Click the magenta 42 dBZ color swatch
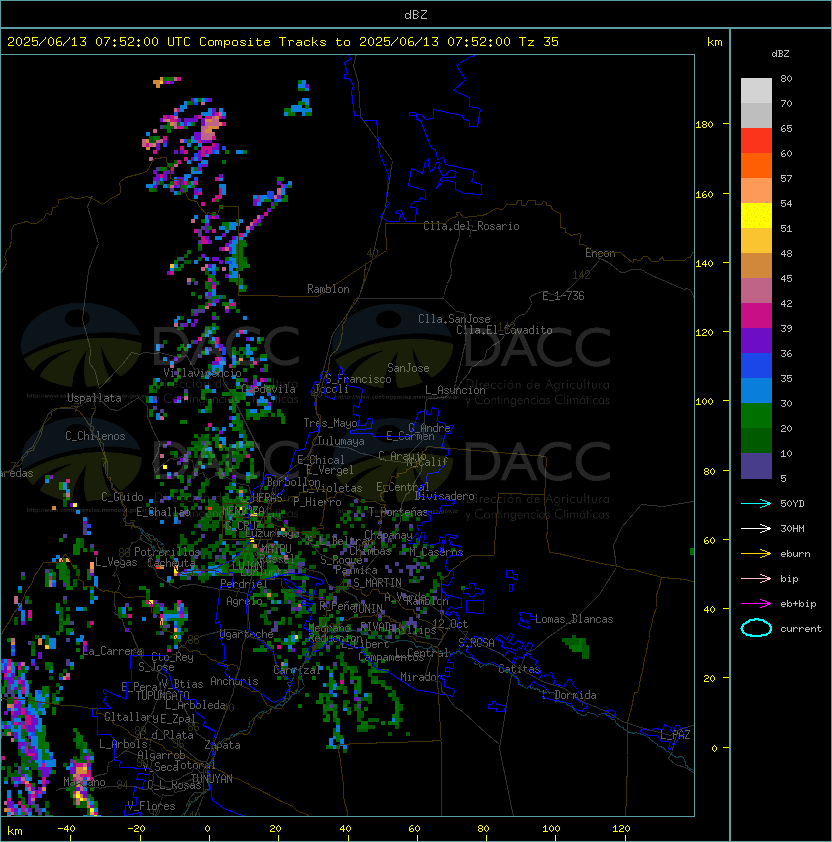The image size is (832, 842). (x=756, y=315)
